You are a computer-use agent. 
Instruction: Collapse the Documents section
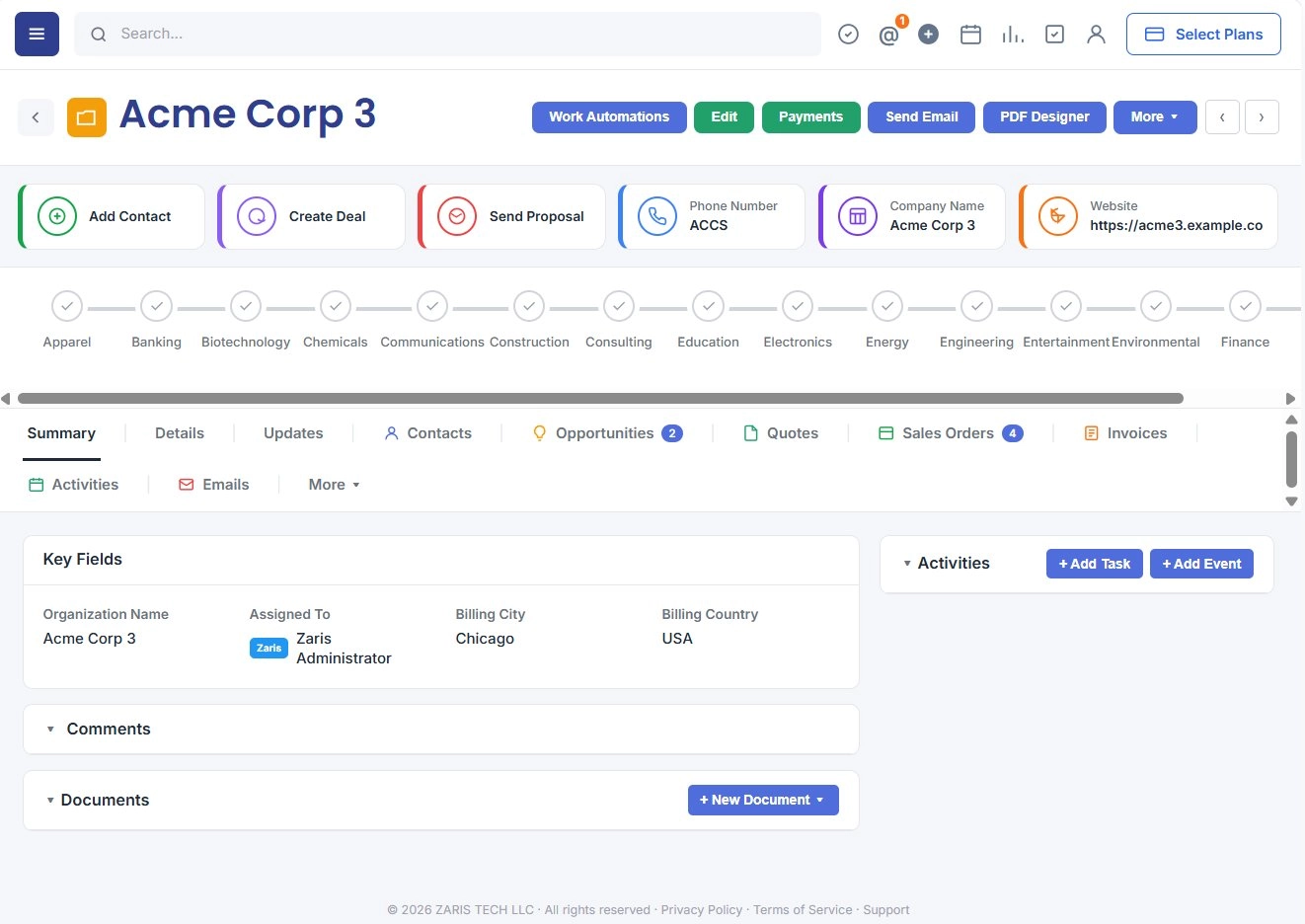(x=50, y=801)
